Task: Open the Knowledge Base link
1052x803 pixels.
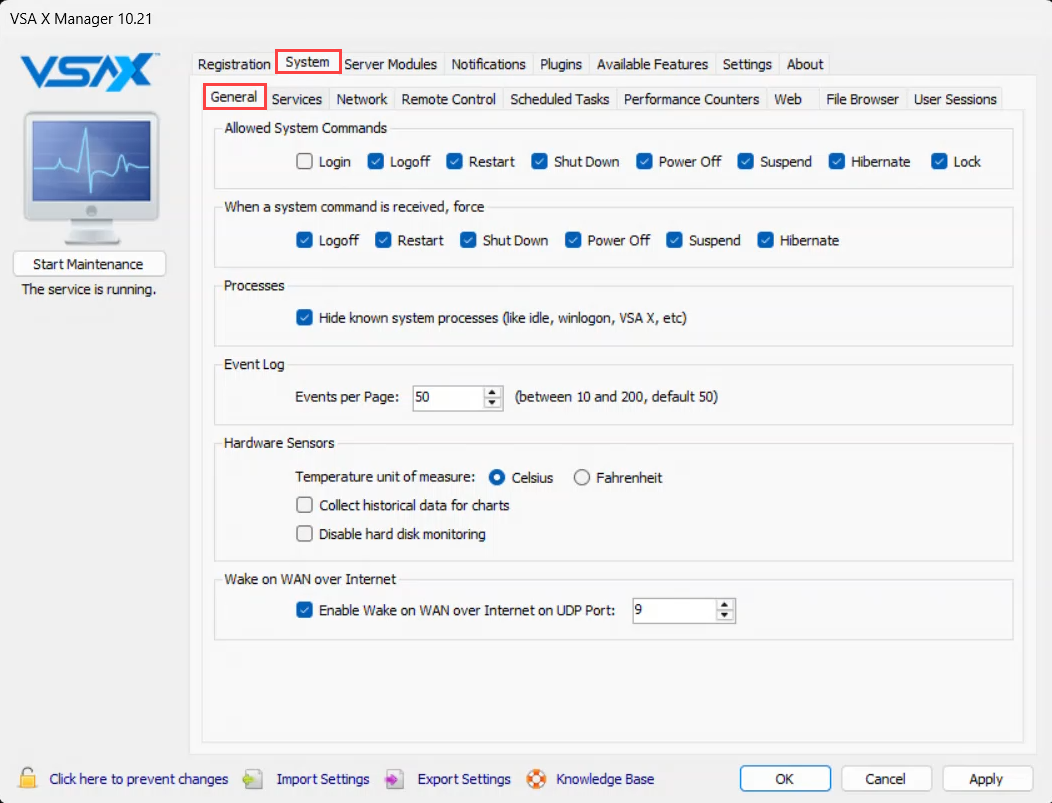Action: [x=604, y=779]
